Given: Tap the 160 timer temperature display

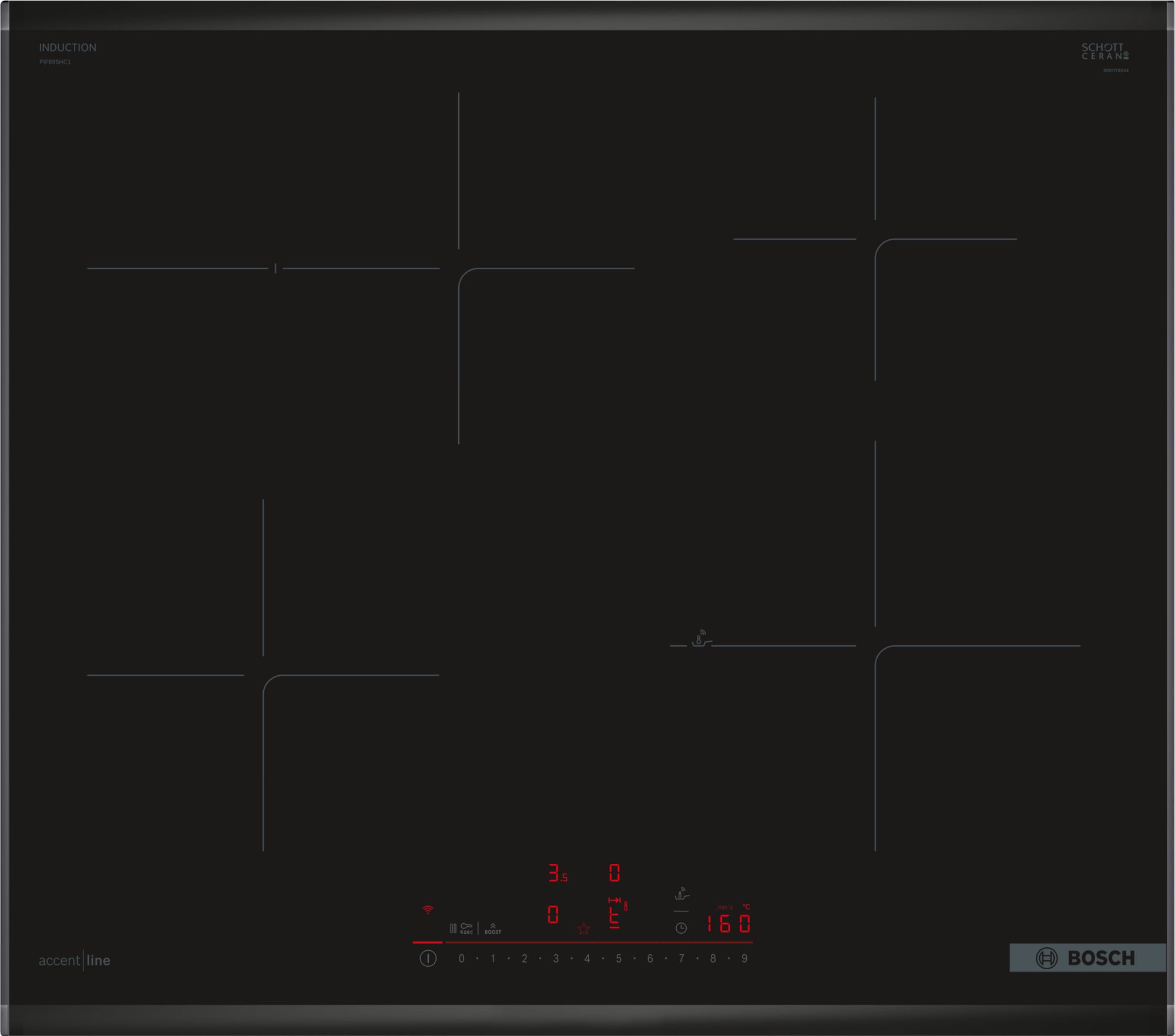Looking at the screenshot, I should 728,924.
